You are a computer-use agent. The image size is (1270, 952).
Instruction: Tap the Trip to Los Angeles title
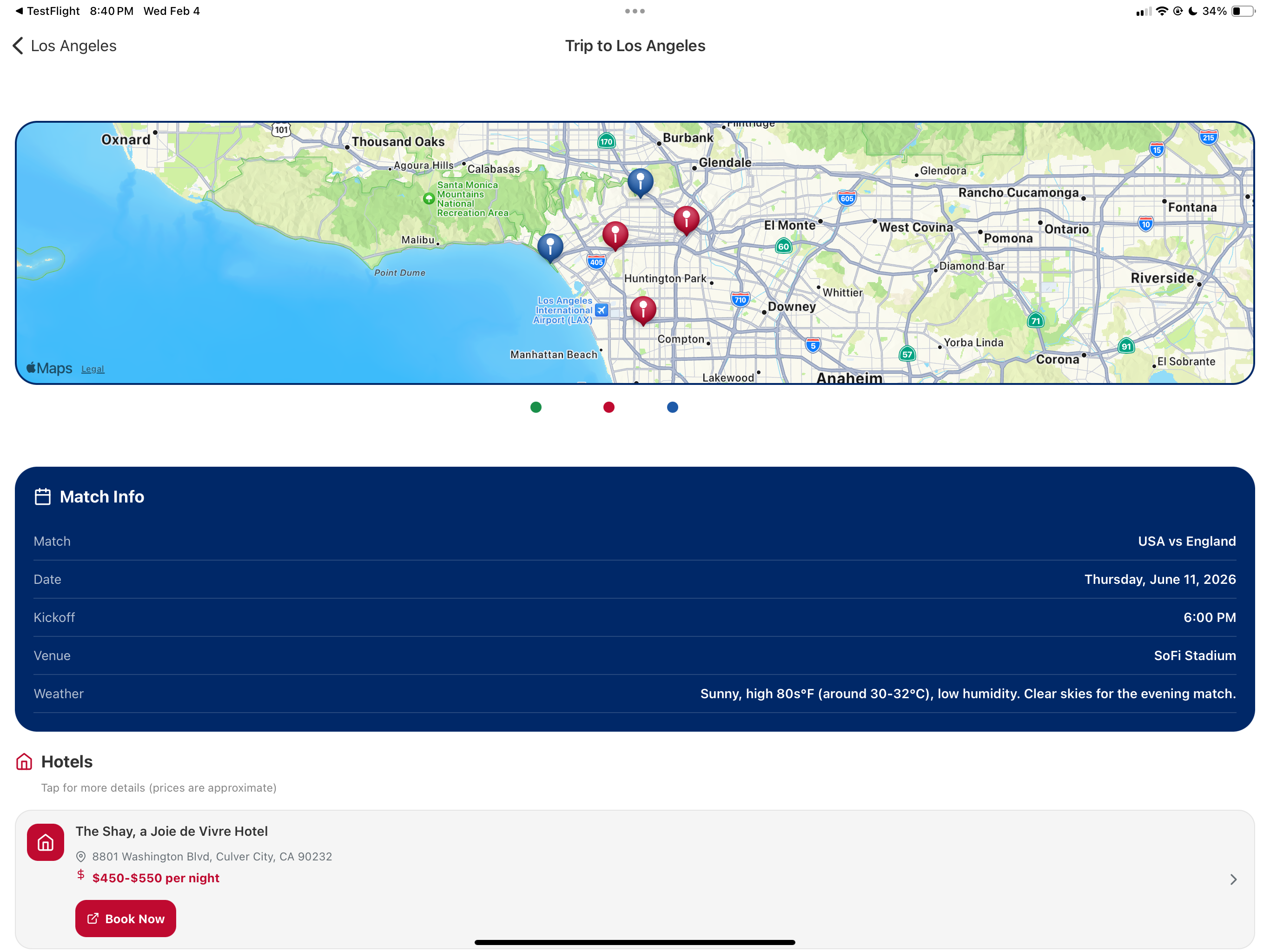click(635, 46)
